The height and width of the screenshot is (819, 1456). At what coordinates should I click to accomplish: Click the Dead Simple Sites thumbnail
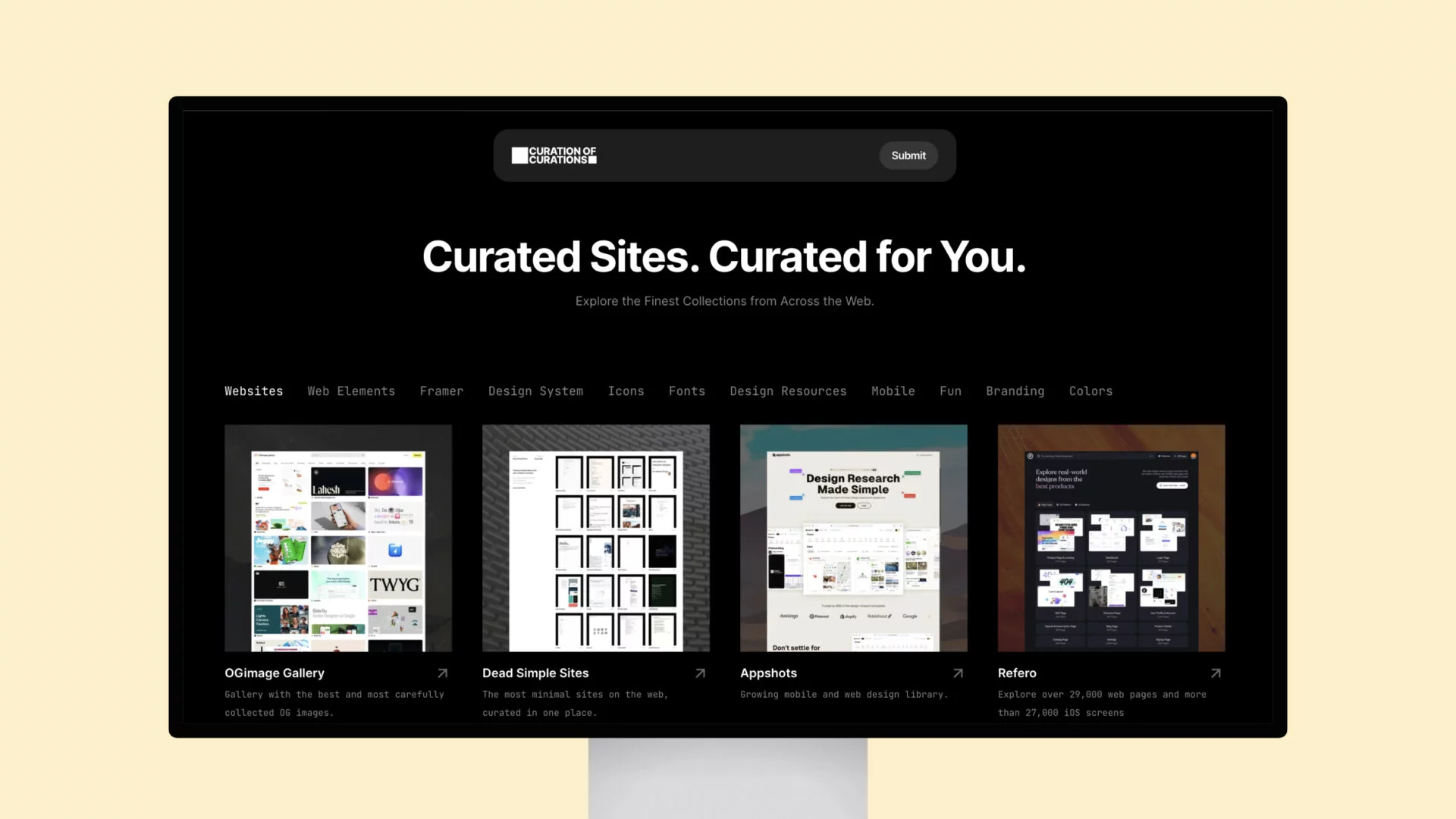[x=596, y=538]
